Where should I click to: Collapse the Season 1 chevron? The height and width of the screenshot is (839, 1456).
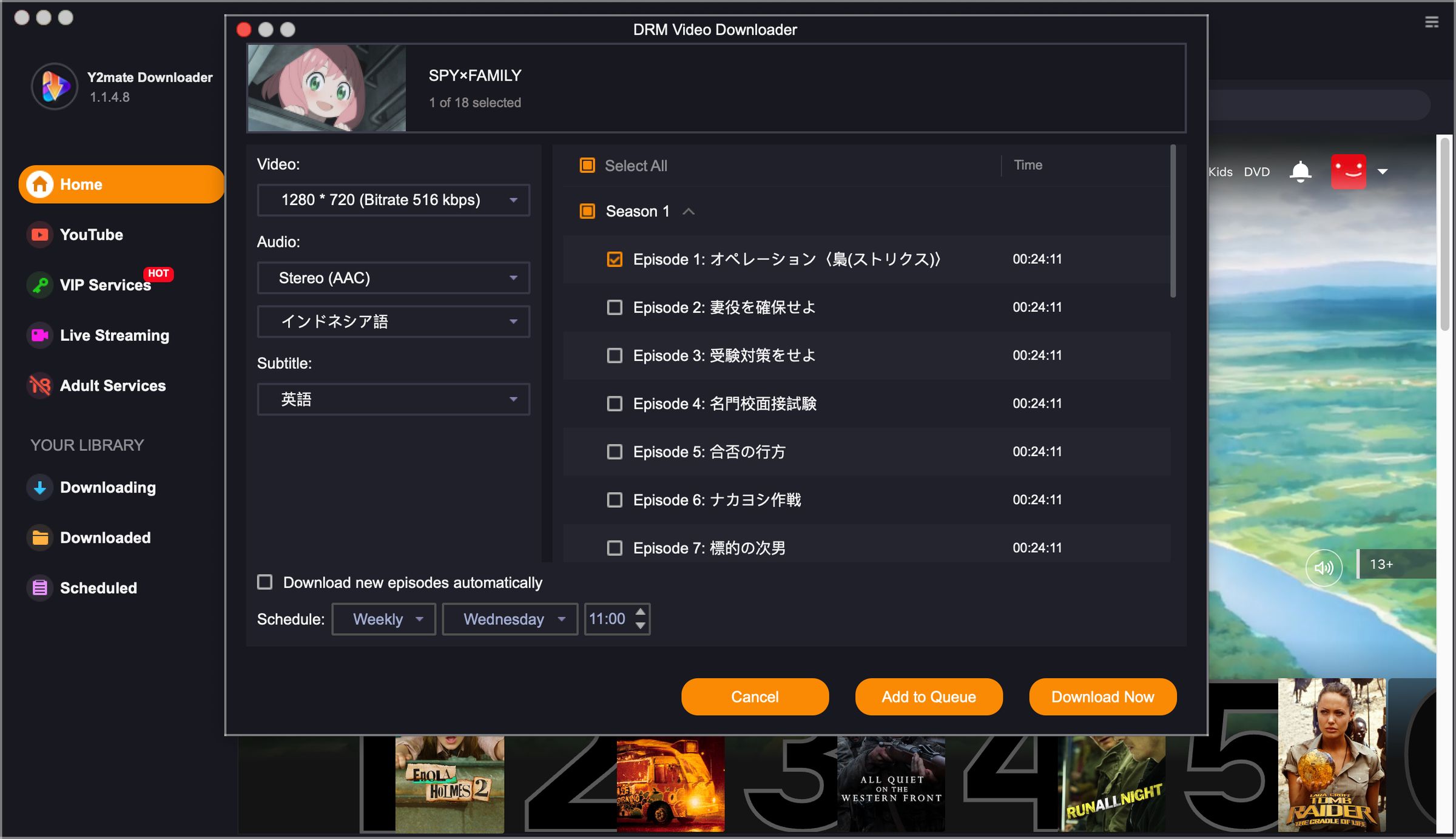(x=689, y=211)
